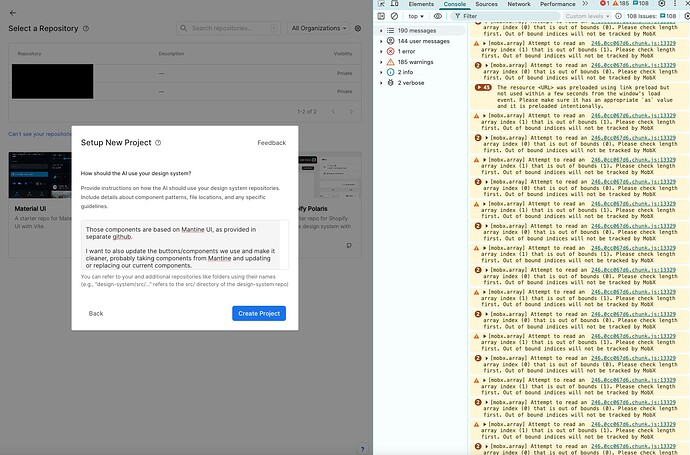Viewport: 690px width, 455px height.
Task: Focus the design system instructions textarea
Action: click(x=185, y=245)
